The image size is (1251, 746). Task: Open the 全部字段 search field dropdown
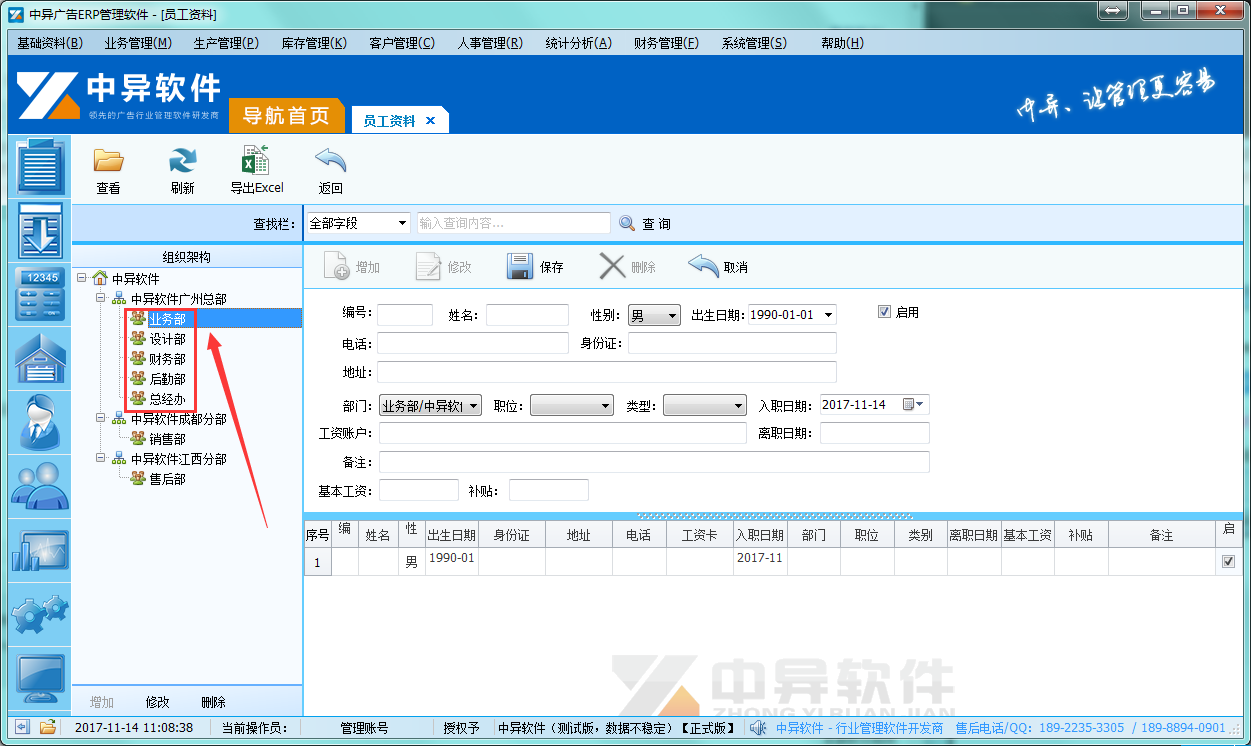[402, 224]
